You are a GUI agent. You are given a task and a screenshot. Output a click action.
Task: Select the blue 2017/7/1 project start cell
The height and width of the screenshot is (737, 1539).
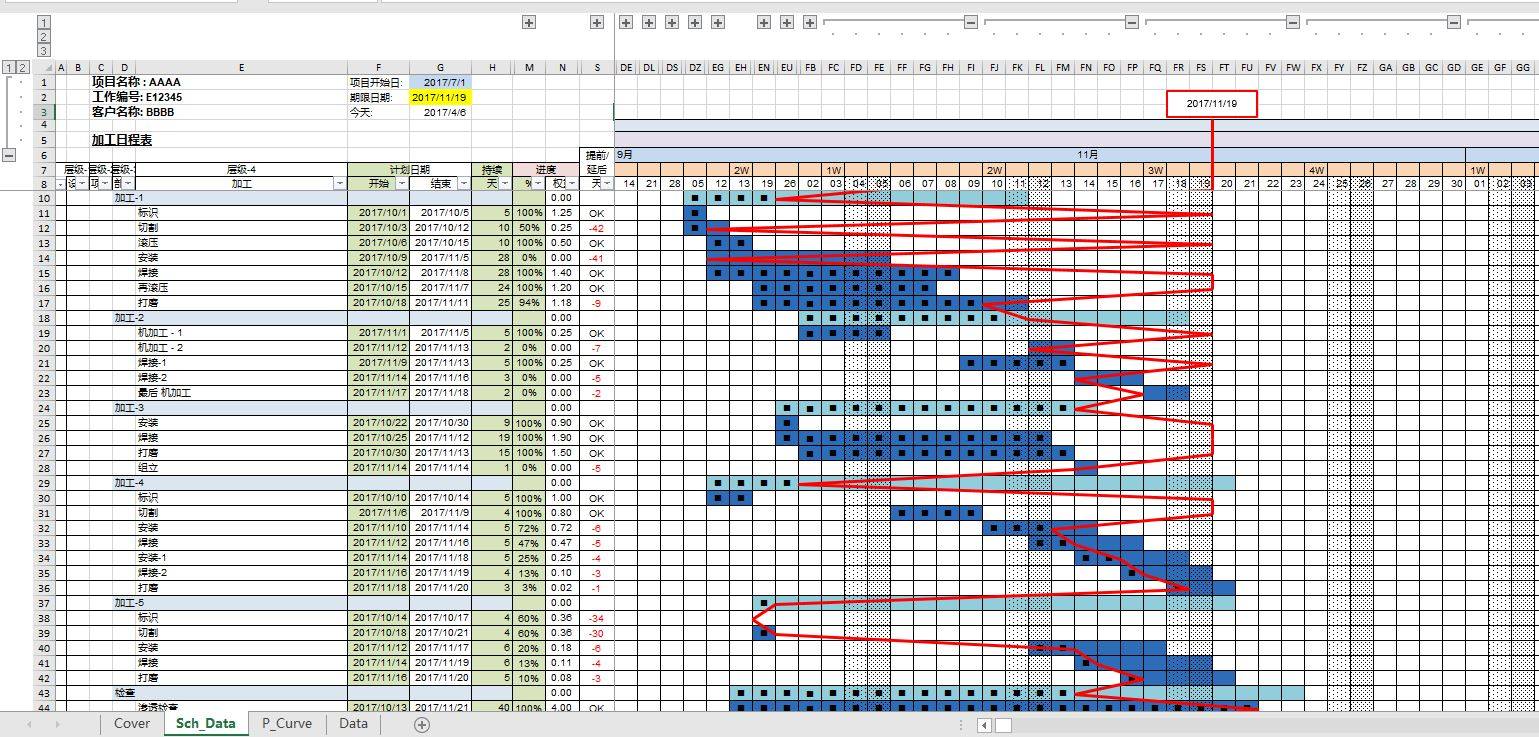point(440,83)
